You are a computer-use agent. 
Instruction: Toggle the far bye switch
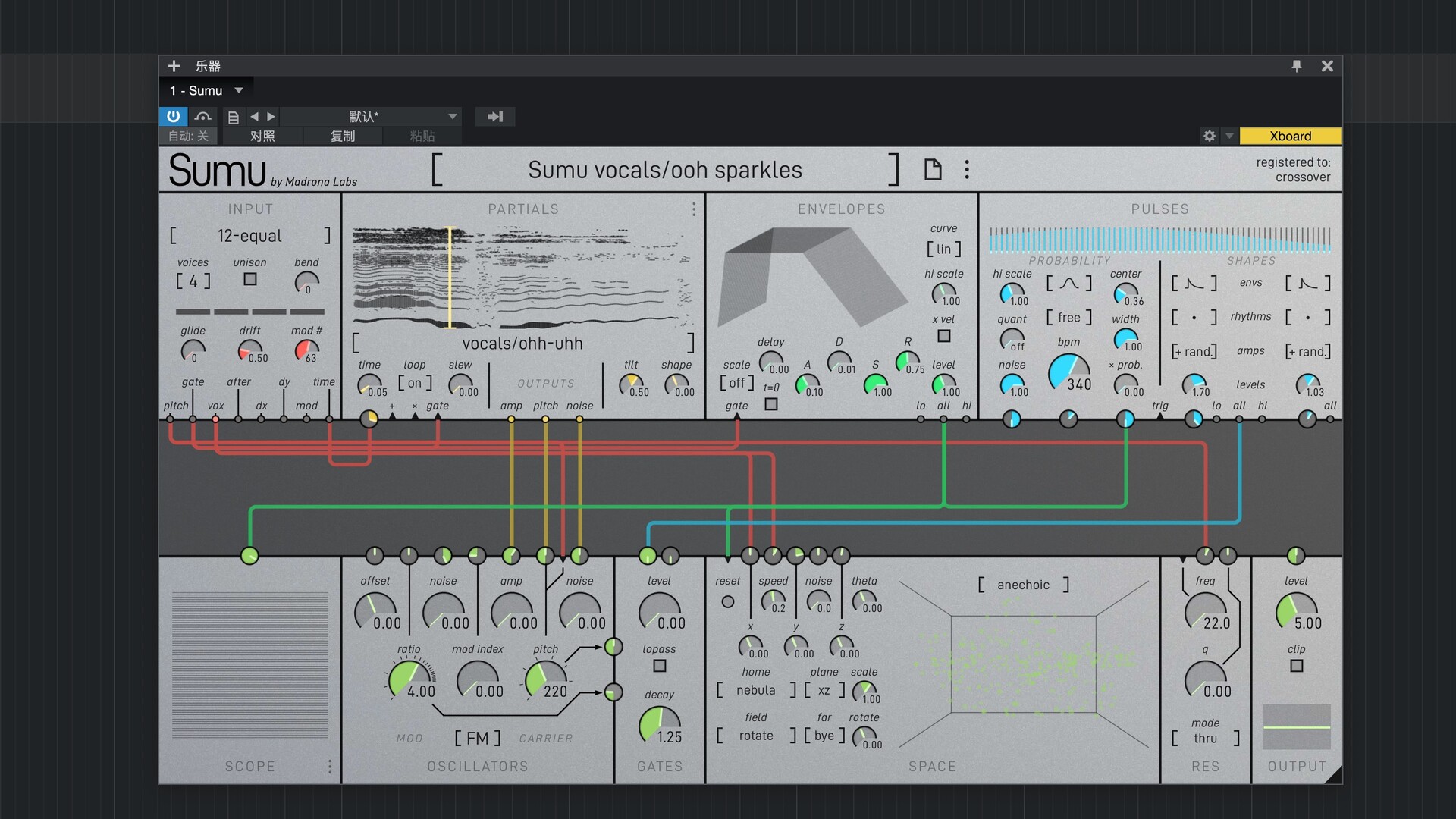[824, 736]
